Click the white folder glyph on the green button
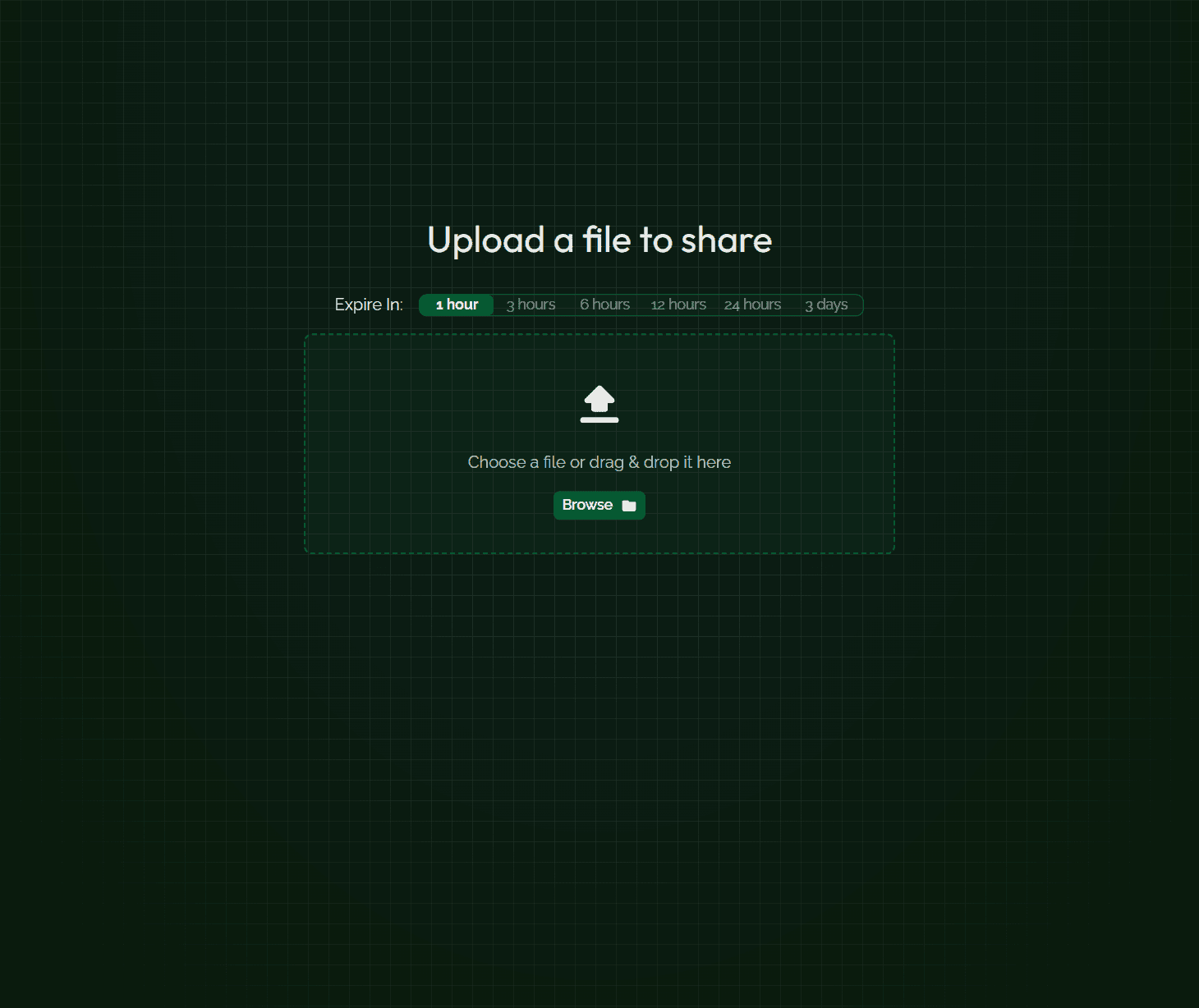The width and height of the screenshot is (1199, 1008). 629,506
